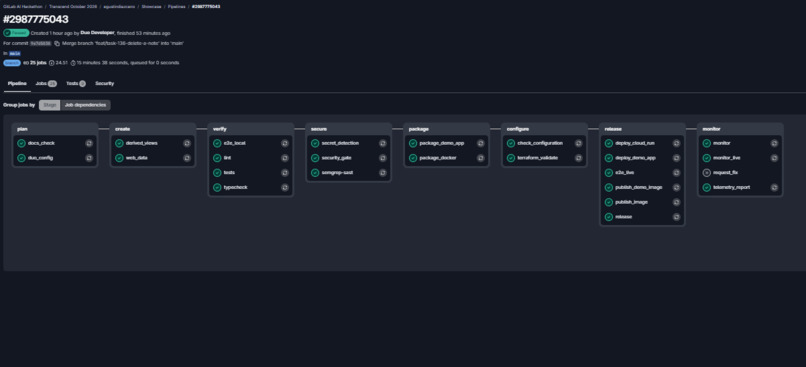Open the Tests tab

(x=76, y=83)
